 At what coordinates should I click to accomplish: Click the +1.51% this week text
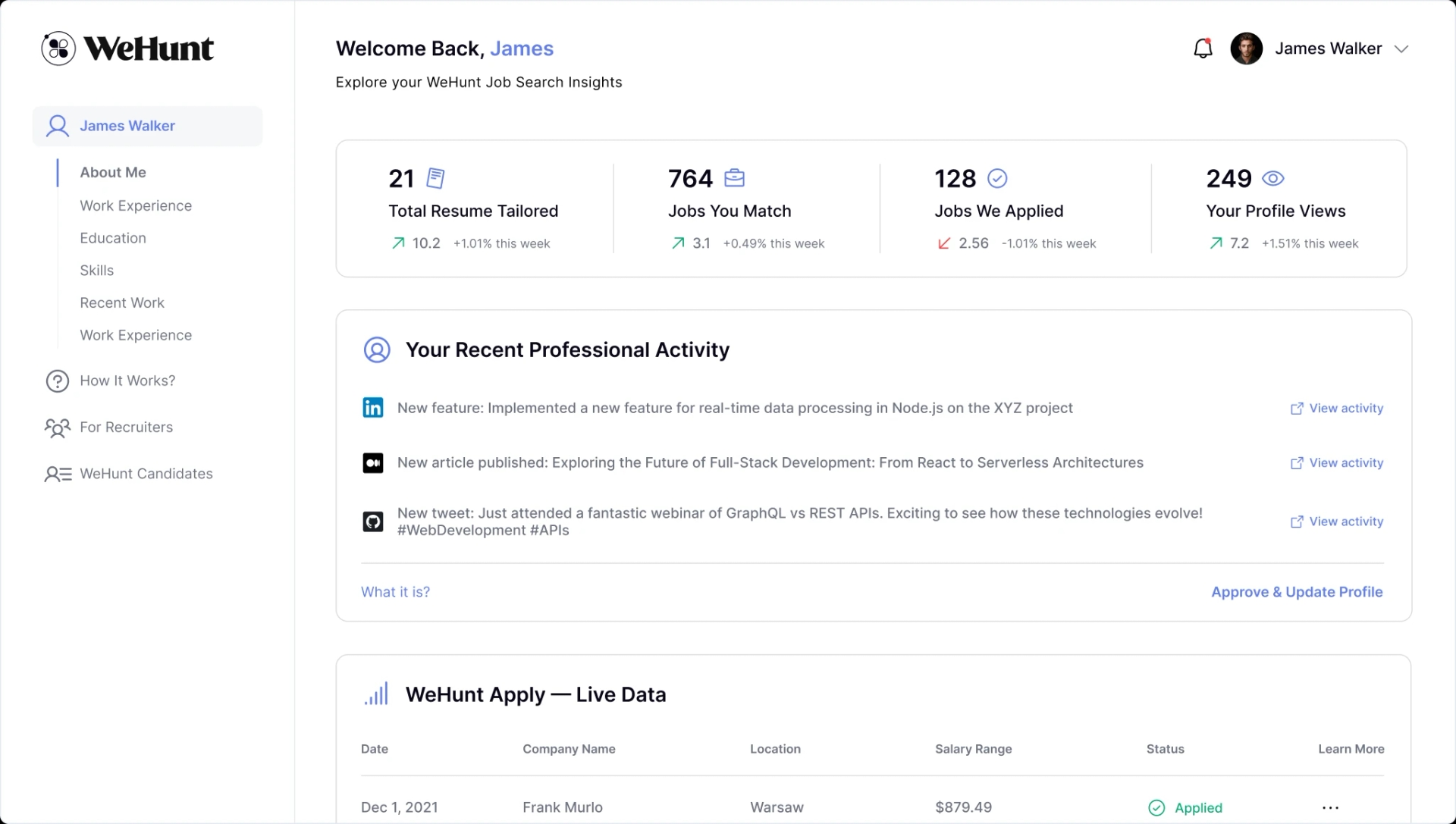tap(1310, 243)
